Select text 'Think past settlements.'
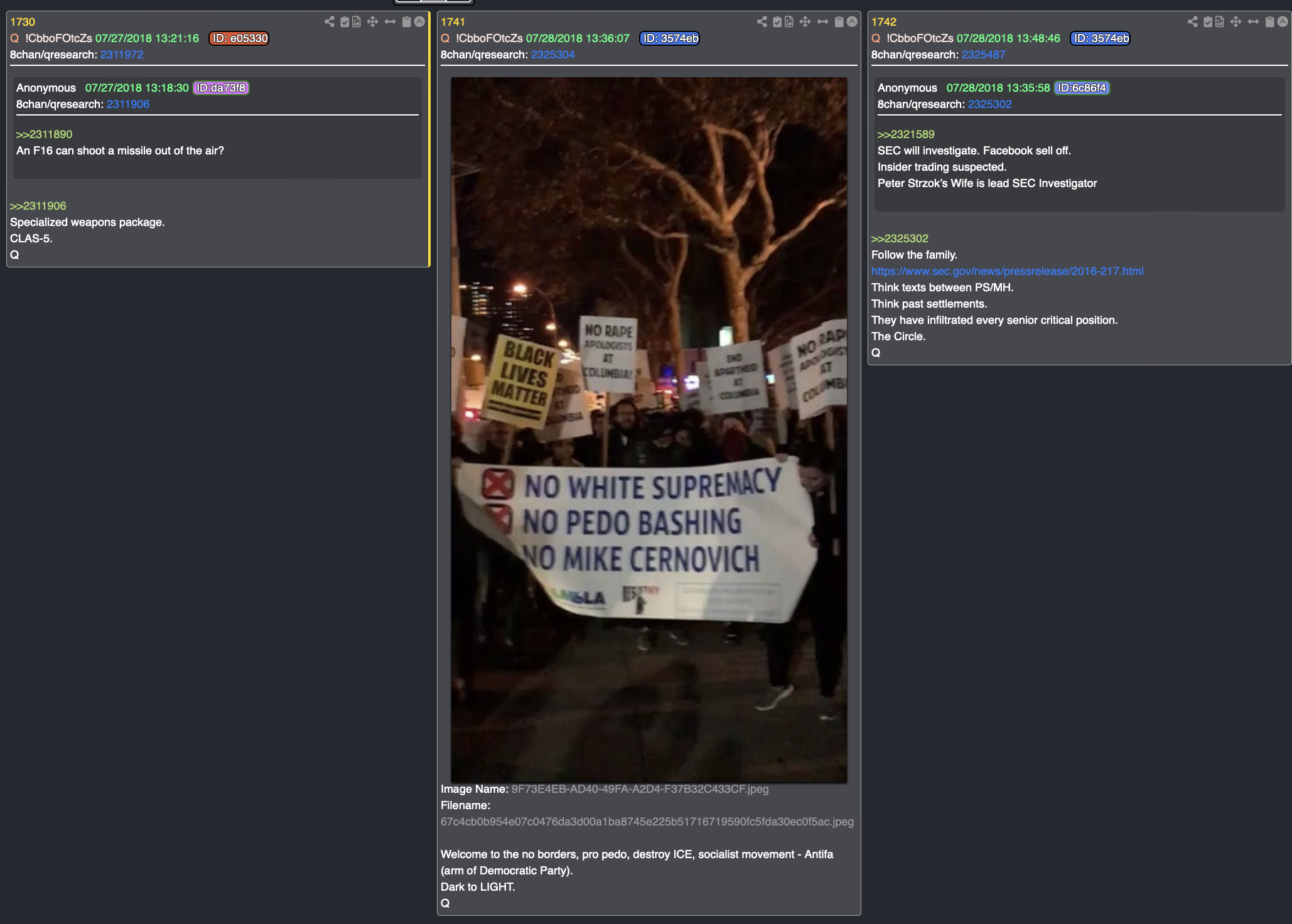The width and height of the screenshot is (1292, 924). pyautogui.click(x=929, y=304)
